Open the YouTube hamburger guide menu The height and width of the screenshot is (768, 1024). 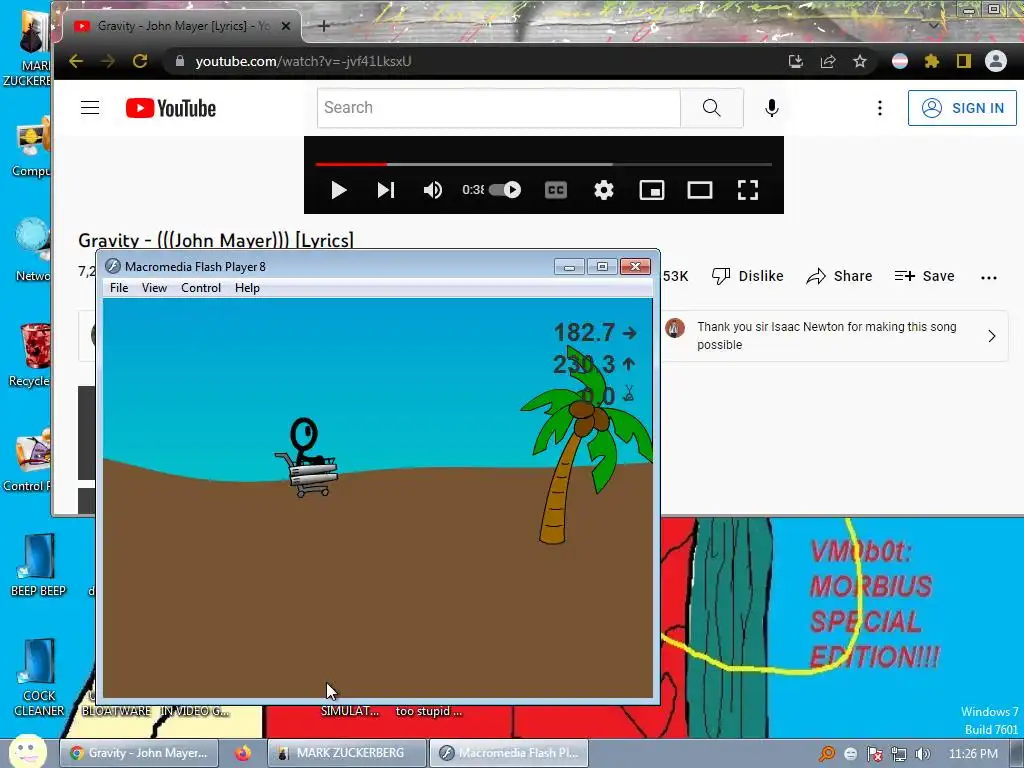pos(90,108)
